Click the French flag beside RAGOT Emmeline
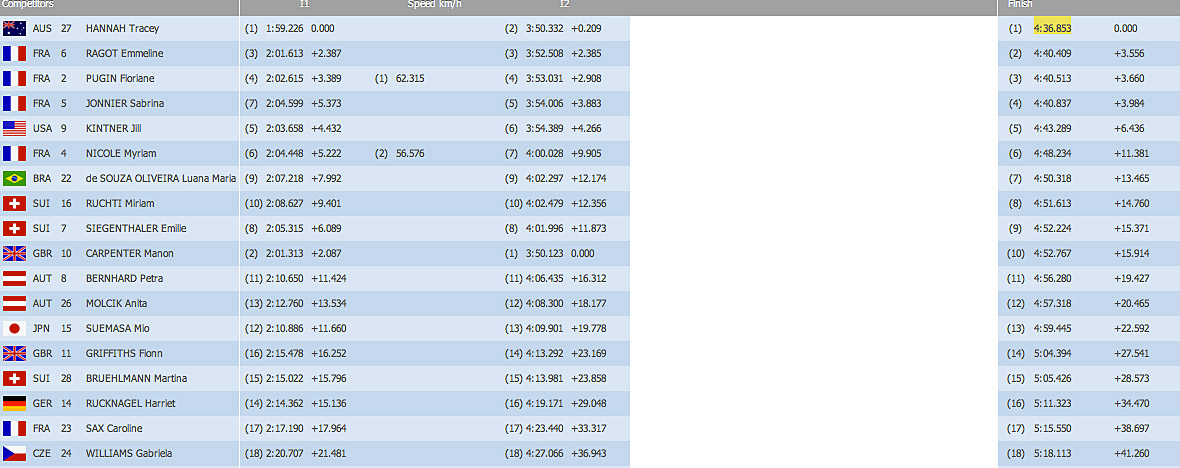The image size is (1180, 468). 14,53
